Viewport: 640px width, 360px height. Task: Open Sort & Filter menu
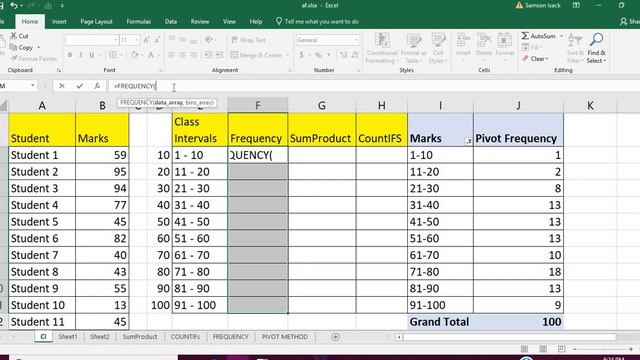coord(575,48)
